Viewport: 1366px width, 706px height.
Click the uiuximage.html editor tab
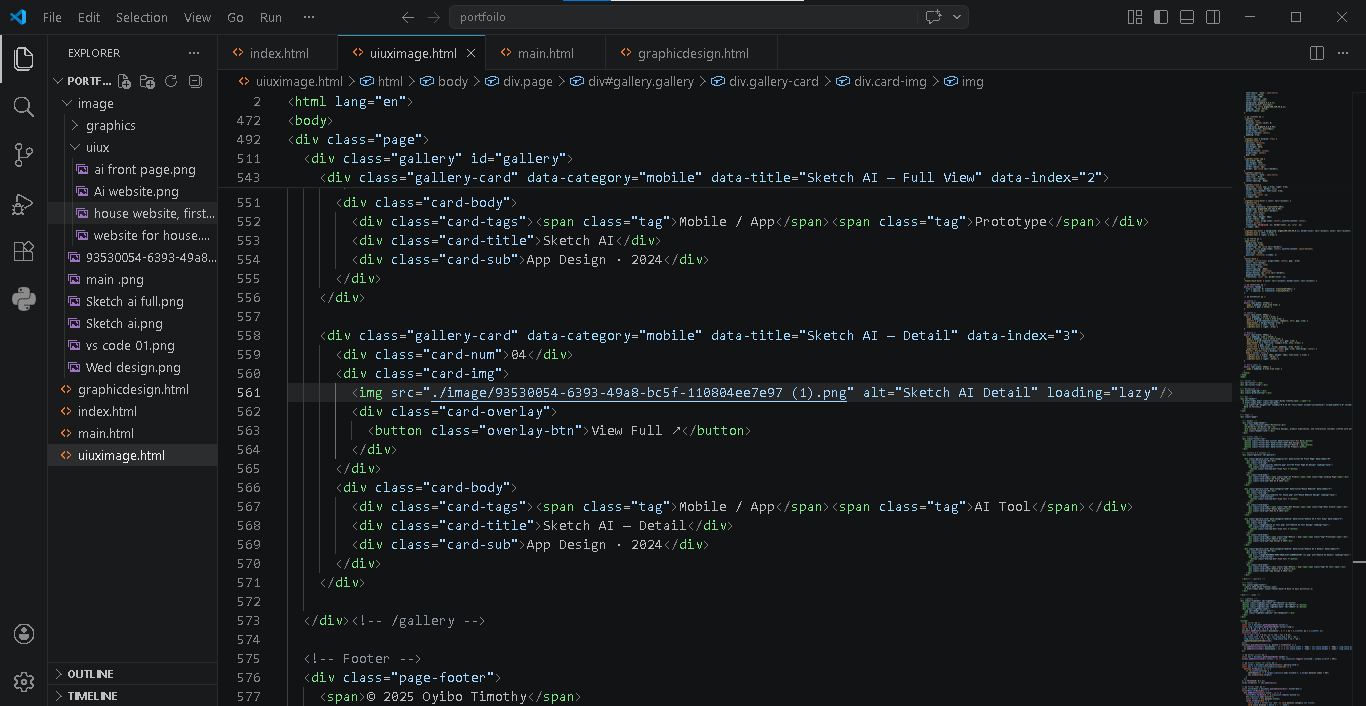click(x=412, y=53)
